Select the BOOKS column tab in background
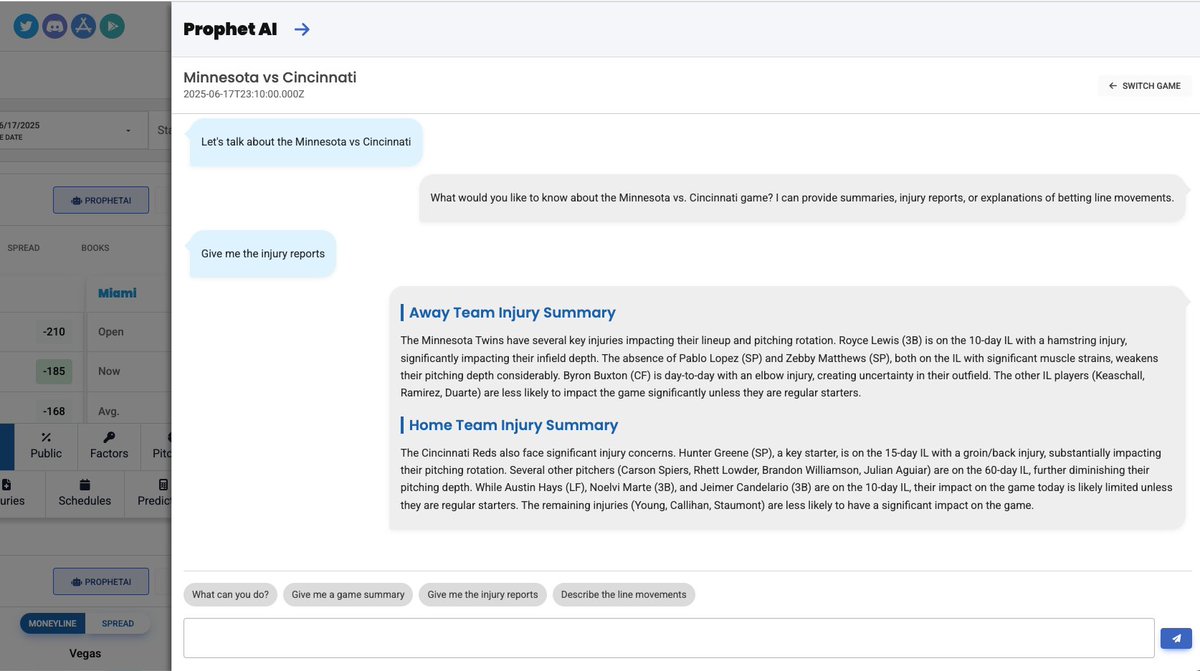This screenshot has width=1200, height=671. [x=95, y=248]
